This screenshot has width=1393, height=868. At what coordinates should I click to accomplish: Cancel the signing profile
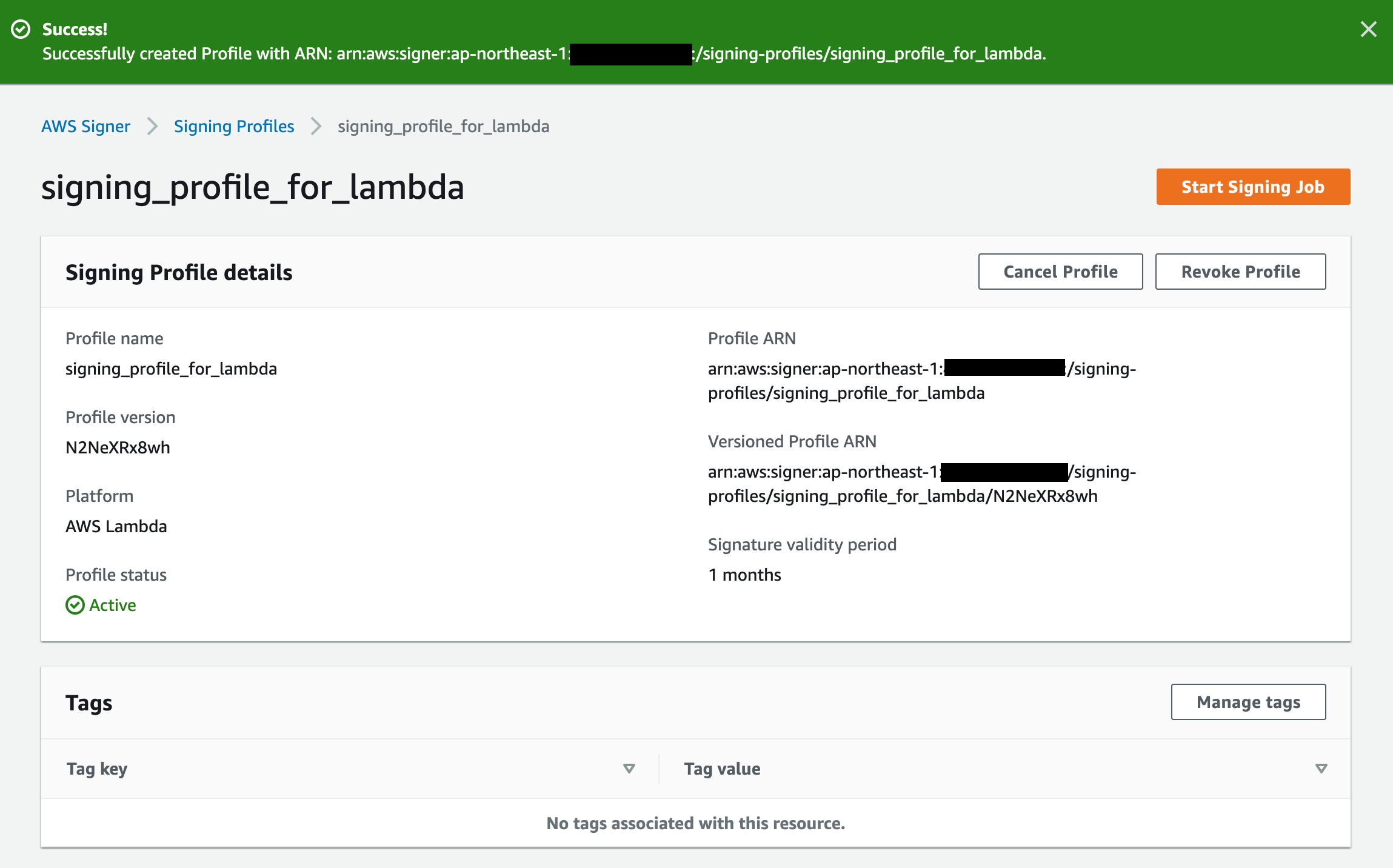coord(1060,272)
